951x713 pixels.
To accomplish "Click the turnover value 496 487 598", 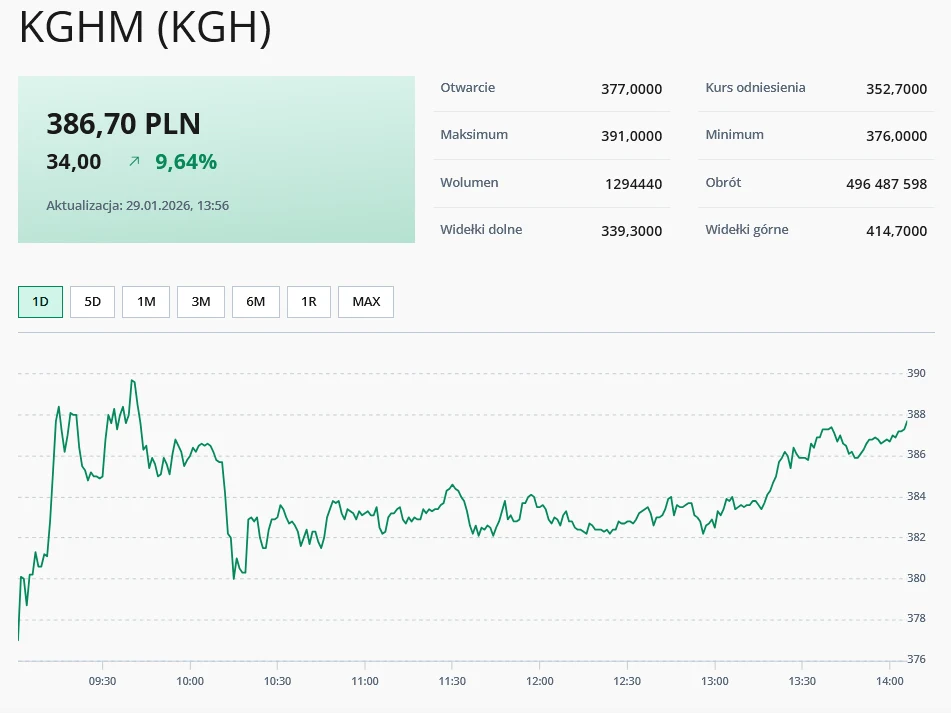I will coord(887,184).
